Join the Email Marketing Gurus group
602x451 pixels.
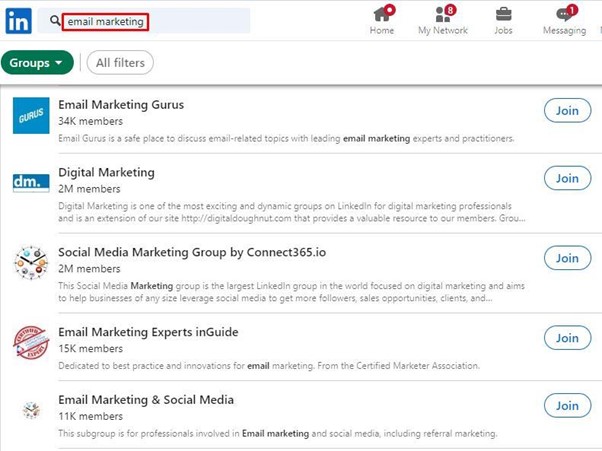click(x=567, y=111)
